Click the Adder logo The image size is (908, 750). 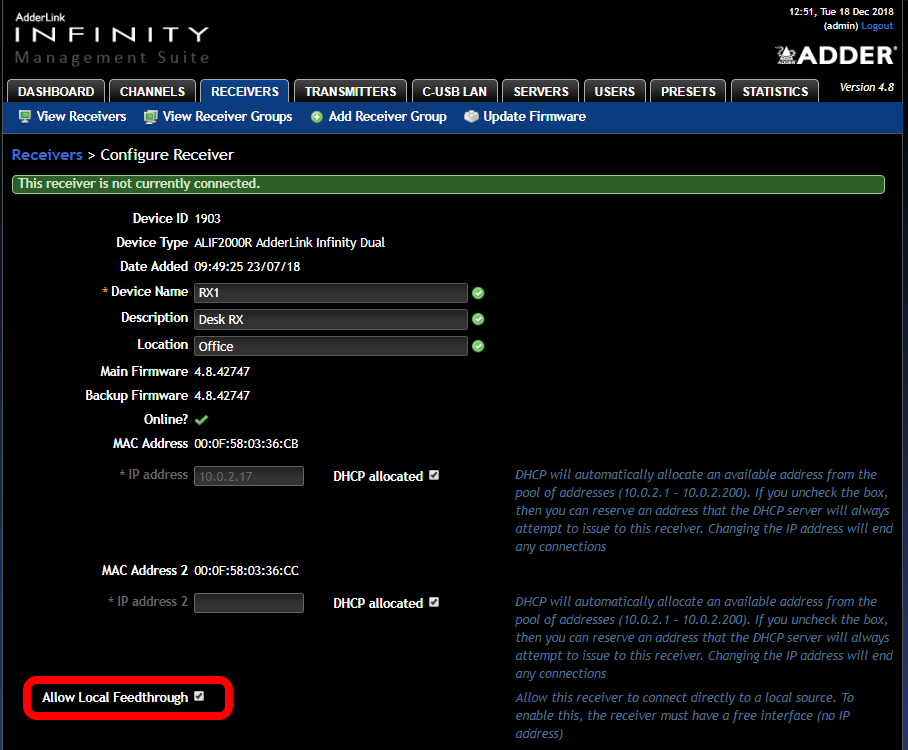pos(836,55)
